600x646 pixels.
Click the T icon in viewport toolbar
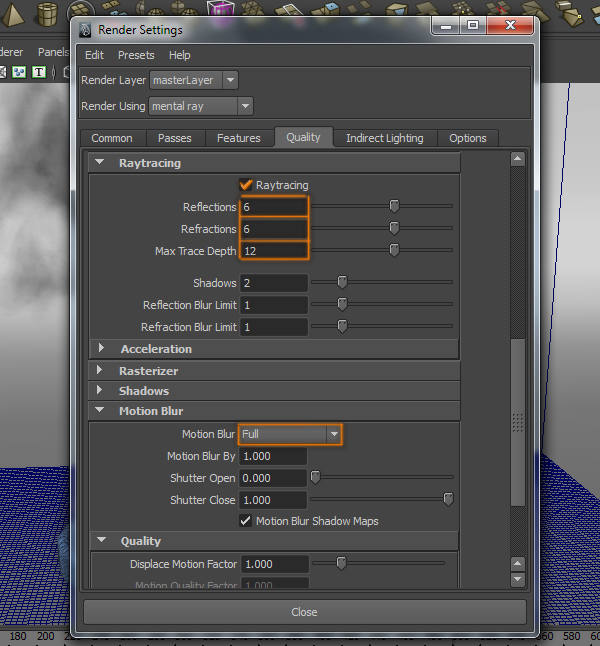[x=39, y=71]
